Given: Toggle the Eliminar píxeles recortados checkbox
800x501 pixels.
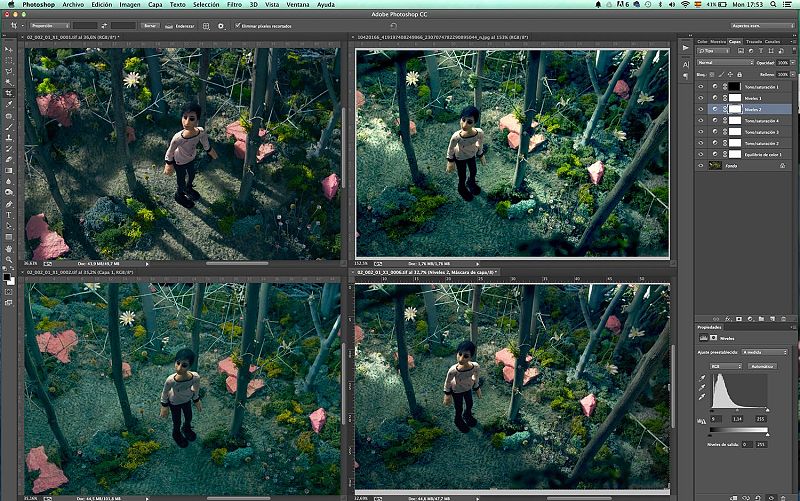Looking at the screenshot, I should coord(238,26).
